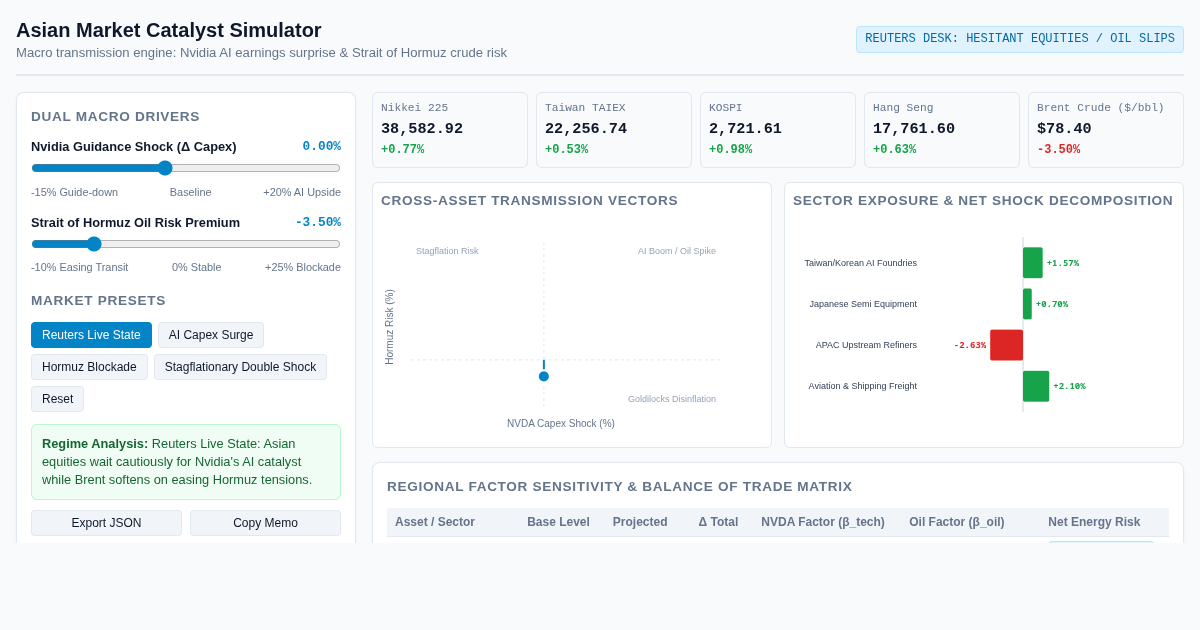Open the Brent Crude price card
1200x630 pixels.
(1106, 130)
